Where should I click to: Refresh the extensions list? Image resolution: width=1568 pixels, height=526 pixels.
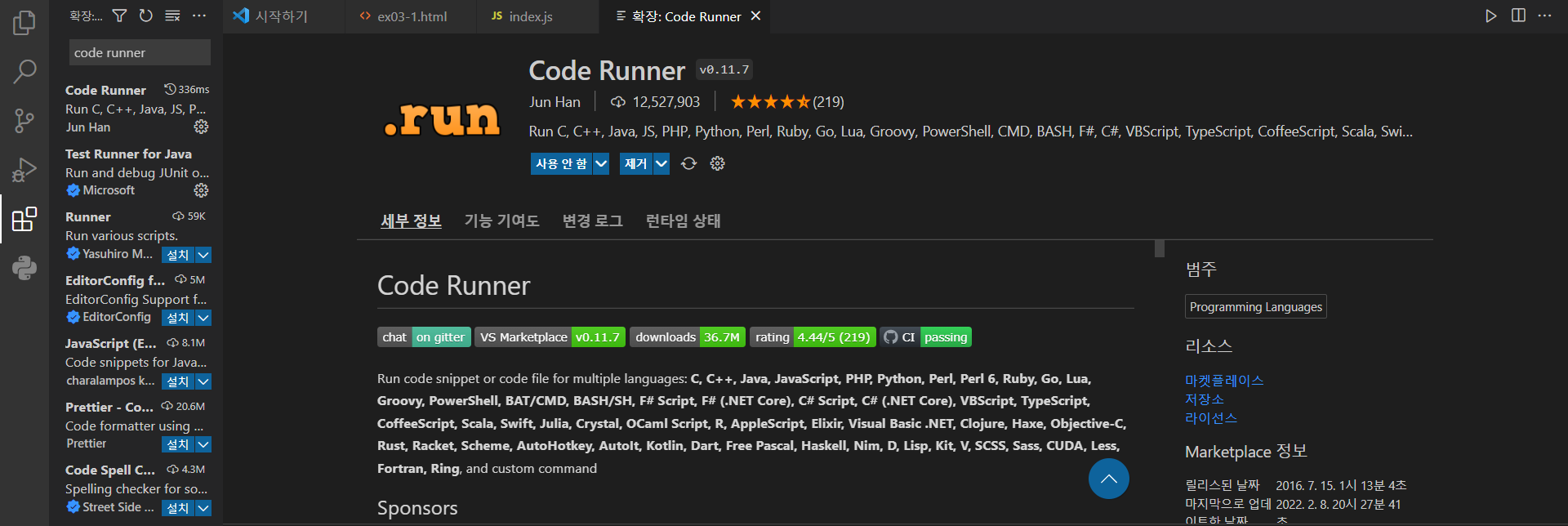[x=145, y=16]
